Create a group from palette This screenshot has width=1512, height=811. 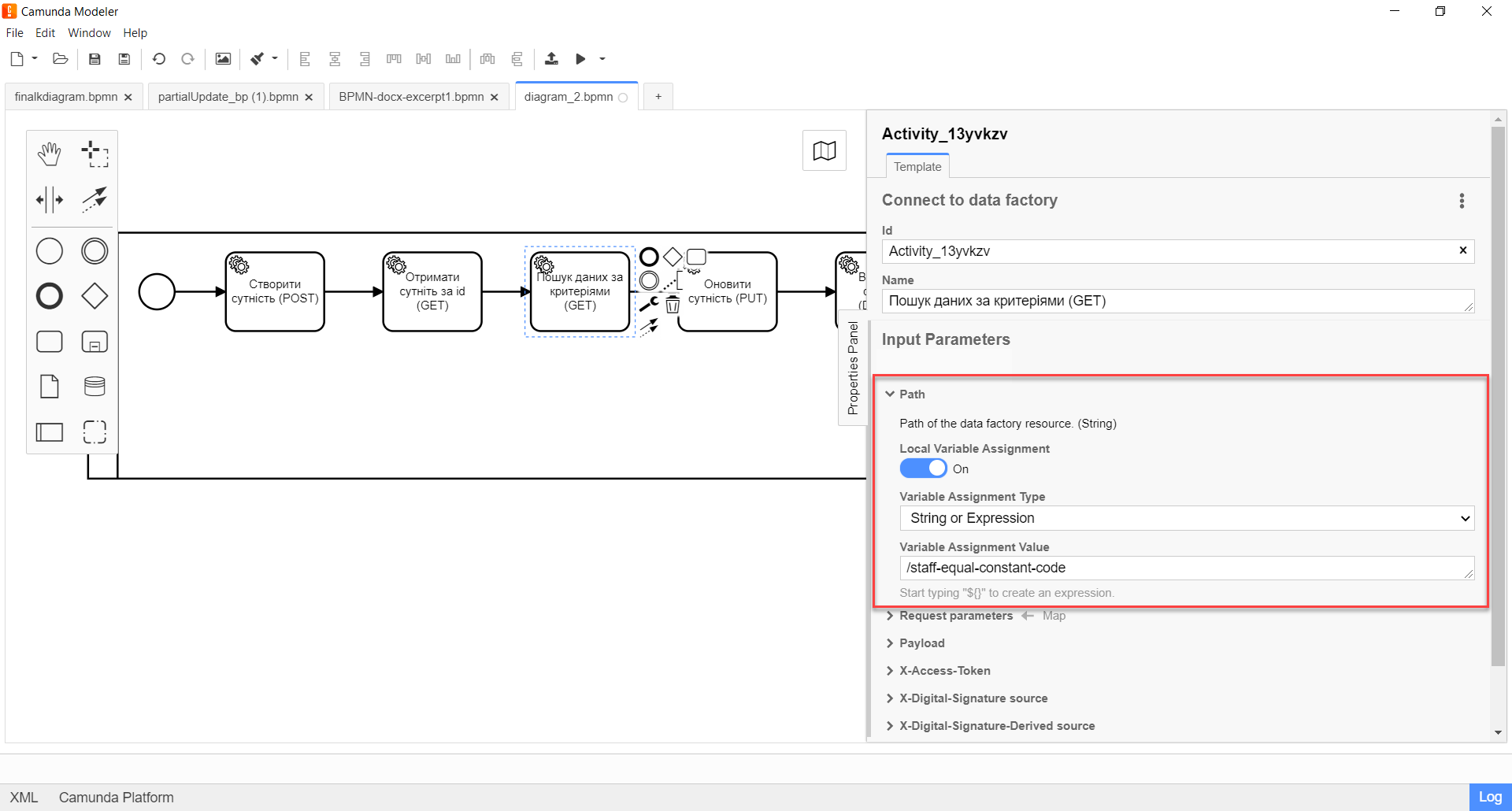coord(95,431)
